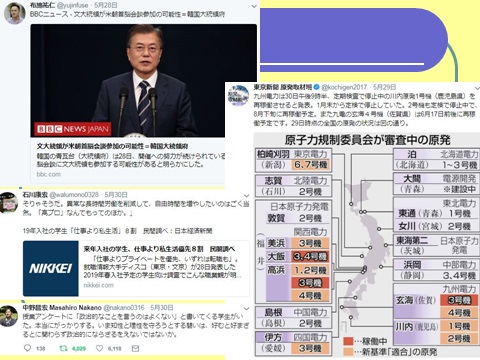Click the 5月29日 timestamp on the Tokyo Shimbun tweet
Viewport: 480px width, 360px height.
tap(384, 87)
